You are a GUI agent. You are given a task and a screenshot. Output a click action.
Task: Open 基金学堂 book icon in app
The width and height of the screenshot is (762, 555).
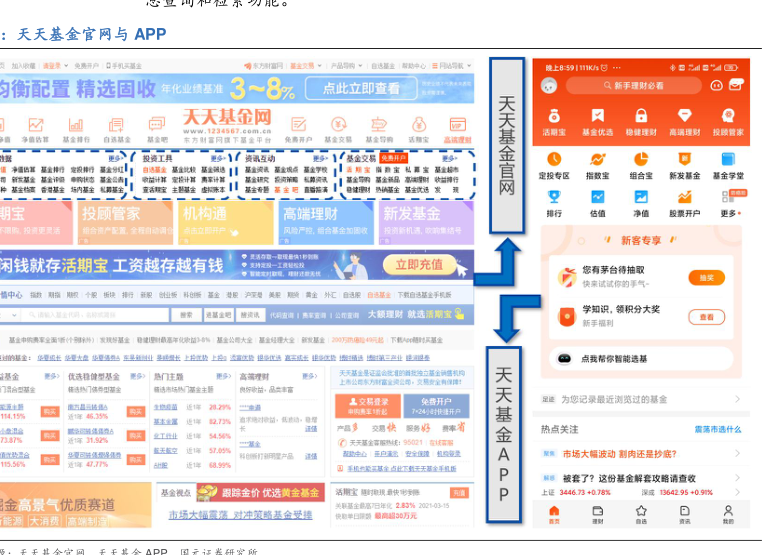(728, 159)
